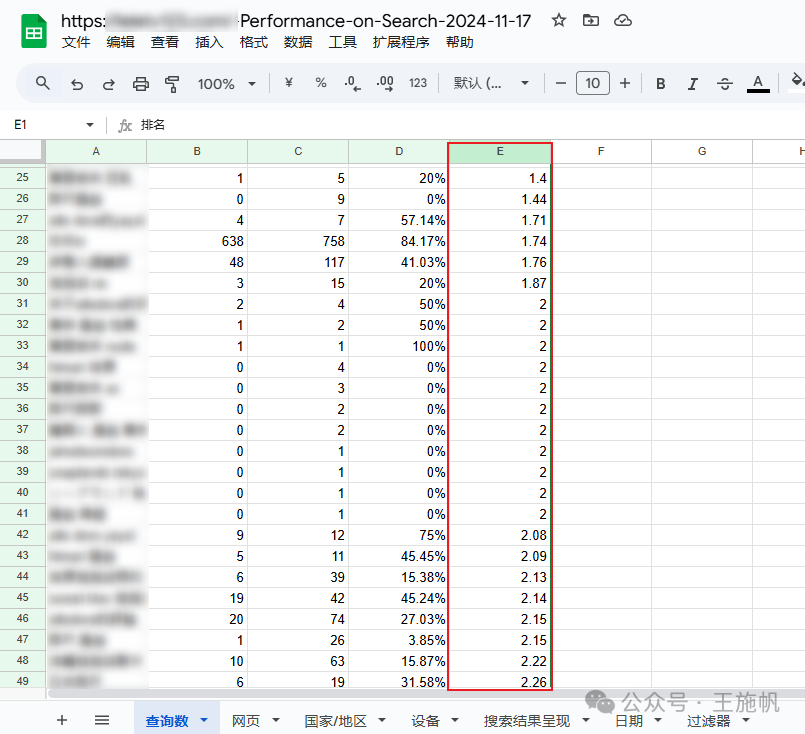Add a new sheet with plus icon
This screenshot has width=805, height=734.
(x=62, y=720)
